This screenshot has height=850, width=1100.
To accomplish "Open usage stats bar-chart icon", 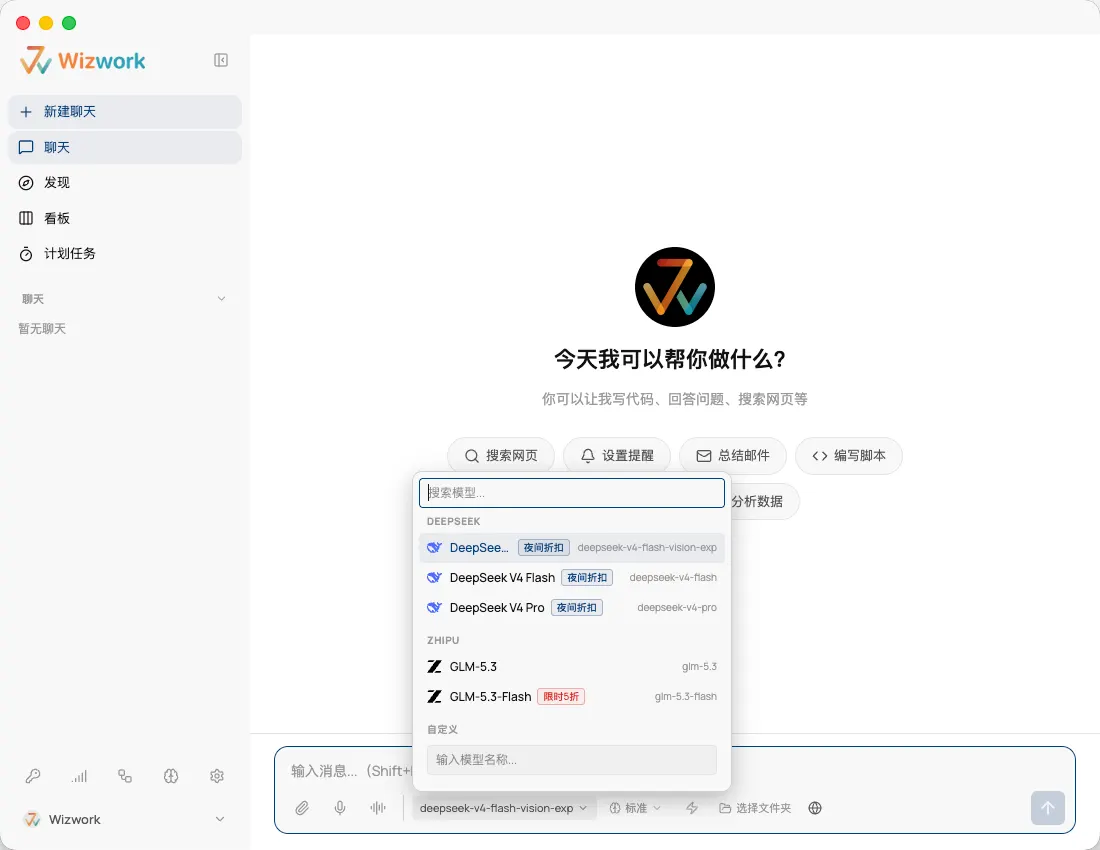I will (79, 776).
